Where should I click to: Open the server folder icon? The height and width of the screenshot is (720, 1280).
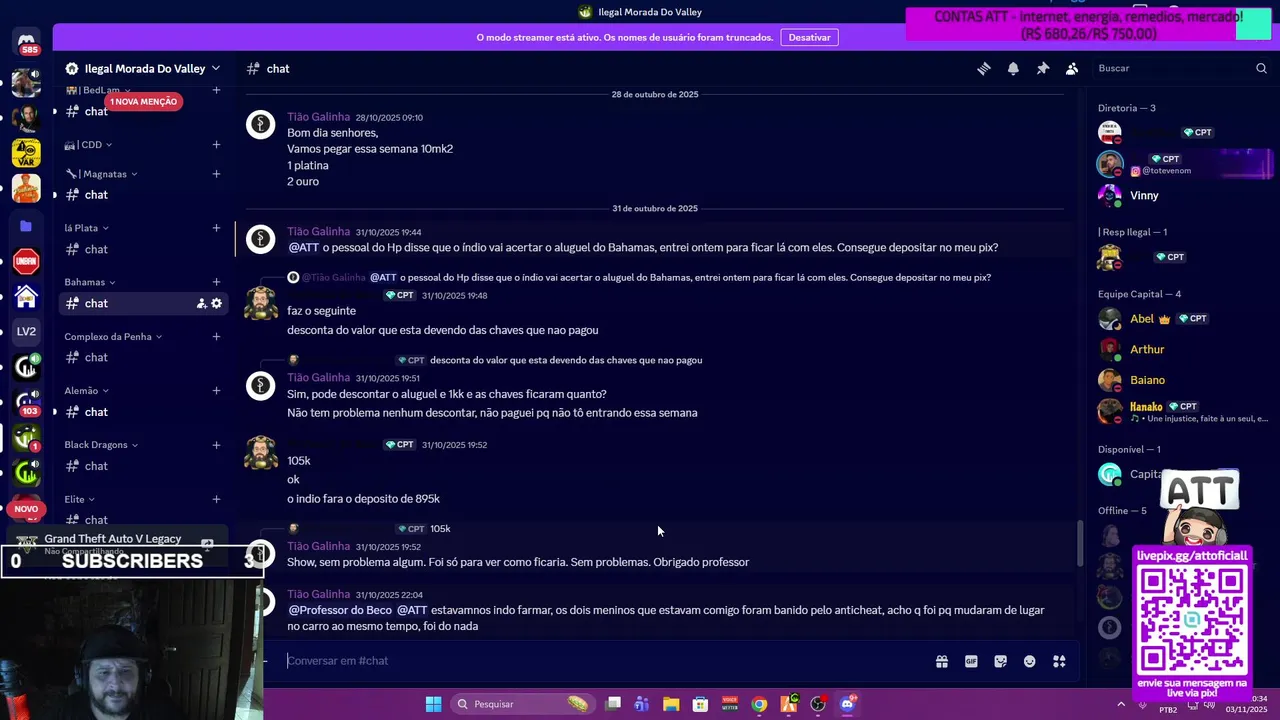click(26, 226)
